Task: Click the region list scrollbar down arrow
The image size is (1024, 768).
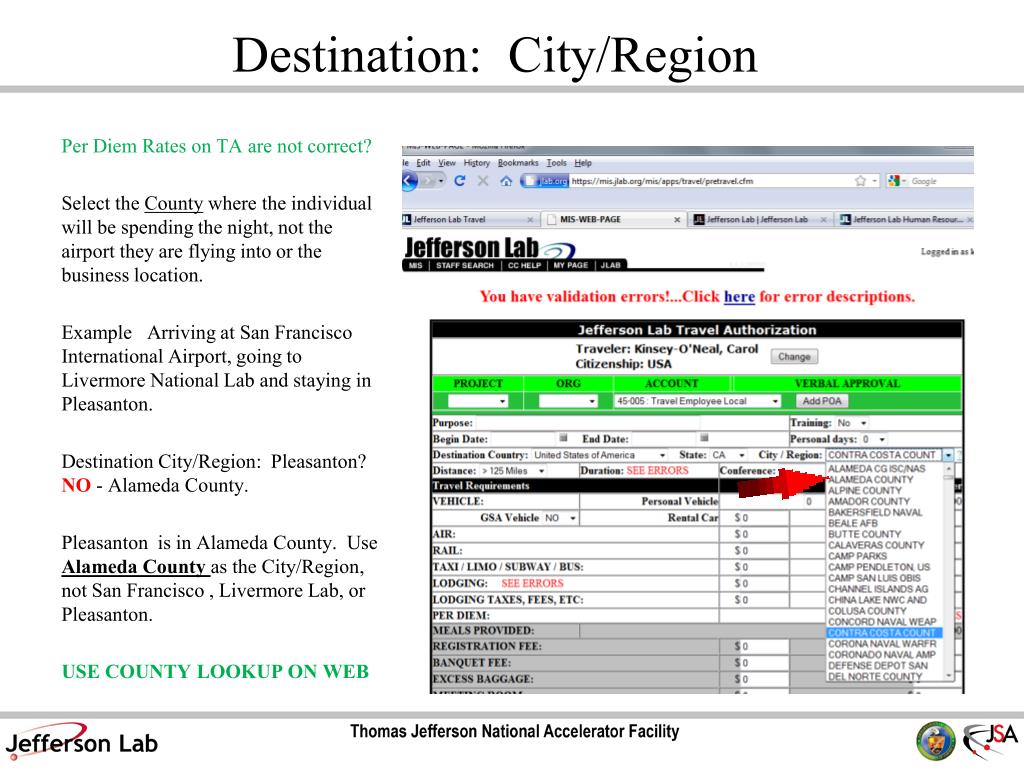Action: pyautogui.click(x=949, y=676)
